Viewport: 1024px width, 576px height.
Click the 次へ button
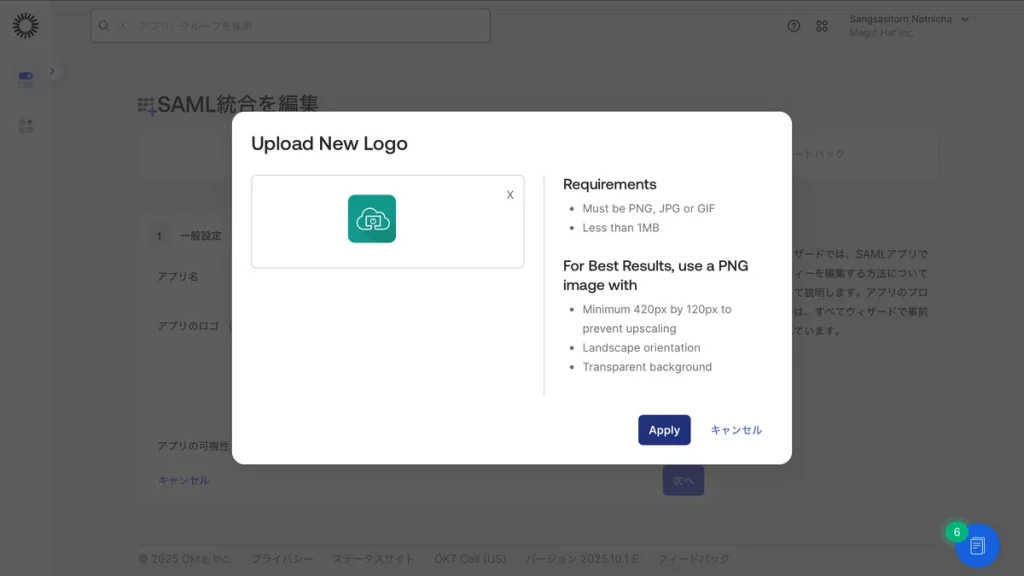(x=683, y=481)
